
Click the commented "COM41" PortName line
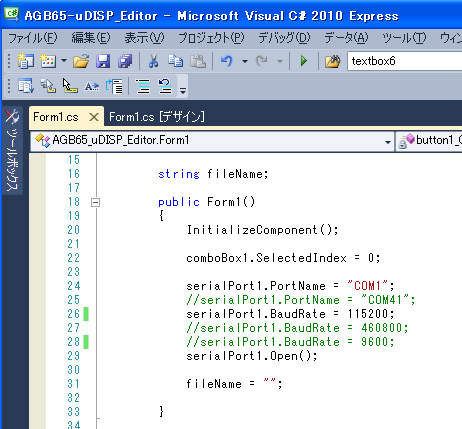coord(301,300)
